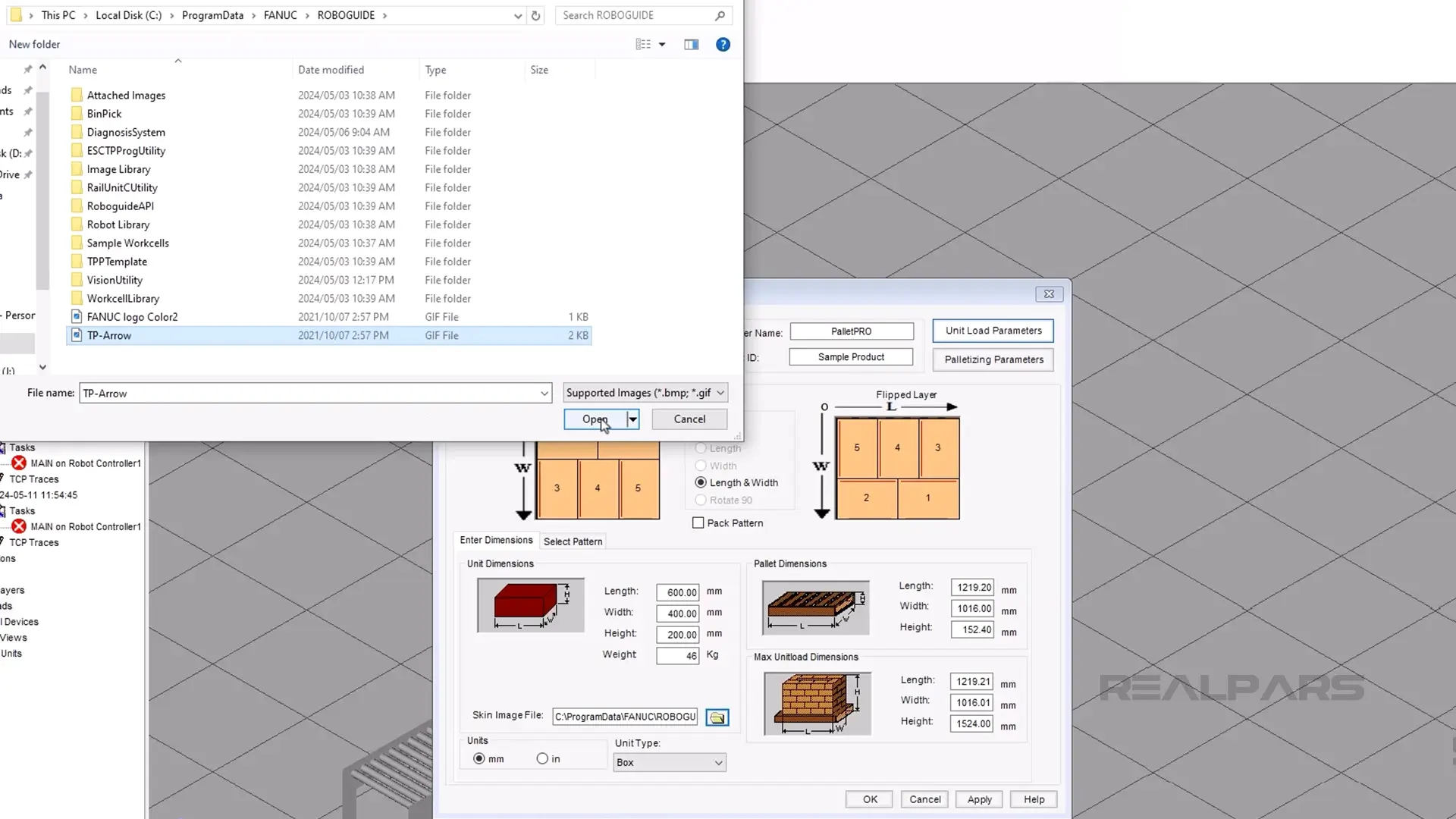This screenshot has height=819, width=1456.
Task: Select the DiagnosisSystem folder icon
Action: click(77, 132)
